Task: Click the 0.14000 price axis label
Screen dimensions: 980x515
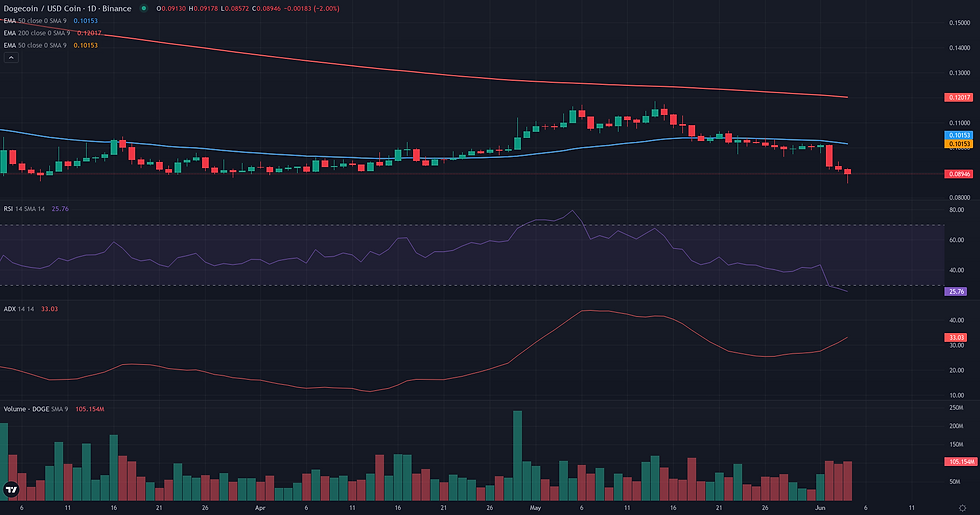Action: 959,48
